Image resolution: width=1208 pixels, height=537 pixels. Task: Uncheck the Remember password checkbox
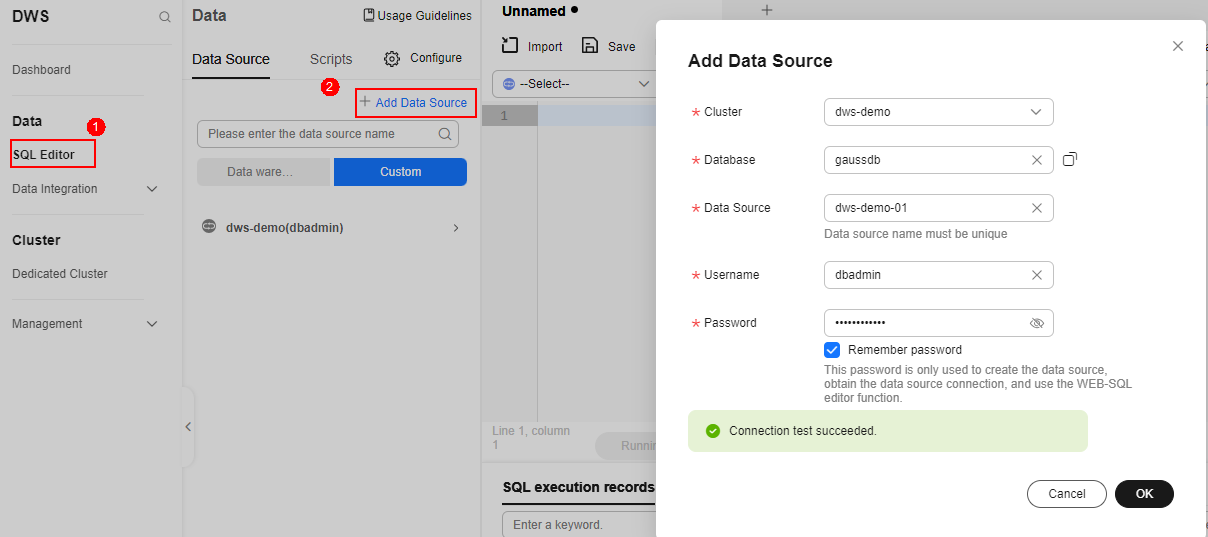(832, 350)
